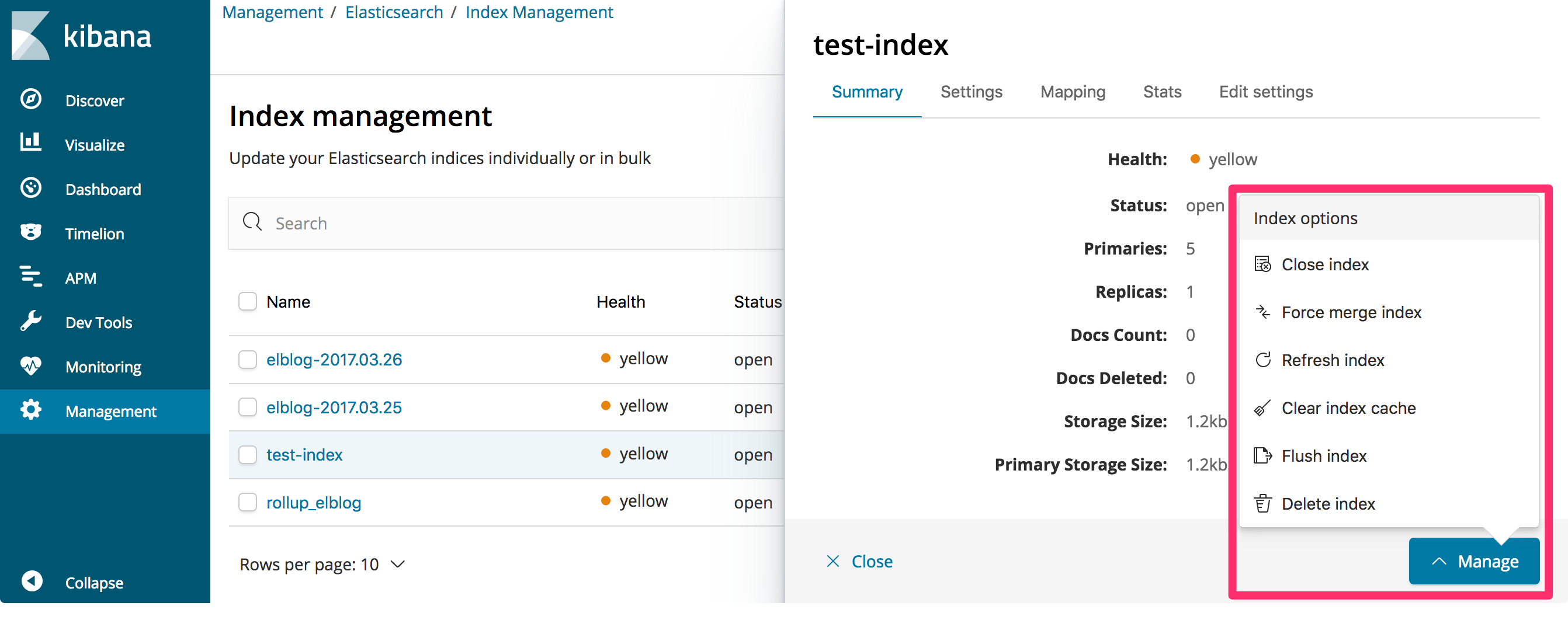The height and width of the screenshot is (627, 1568).
Task: Switch to the Stats tab
Action: (x=1162, y=92)
